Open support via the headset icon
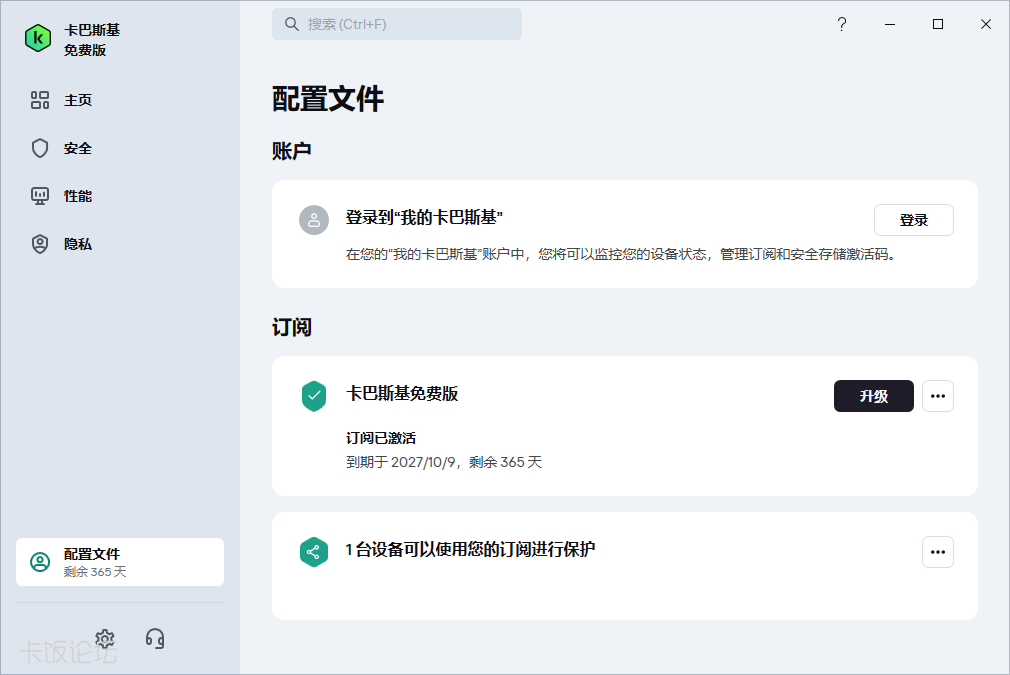The width and height of the screenshot is (1010, 675). tap(155, 639)
